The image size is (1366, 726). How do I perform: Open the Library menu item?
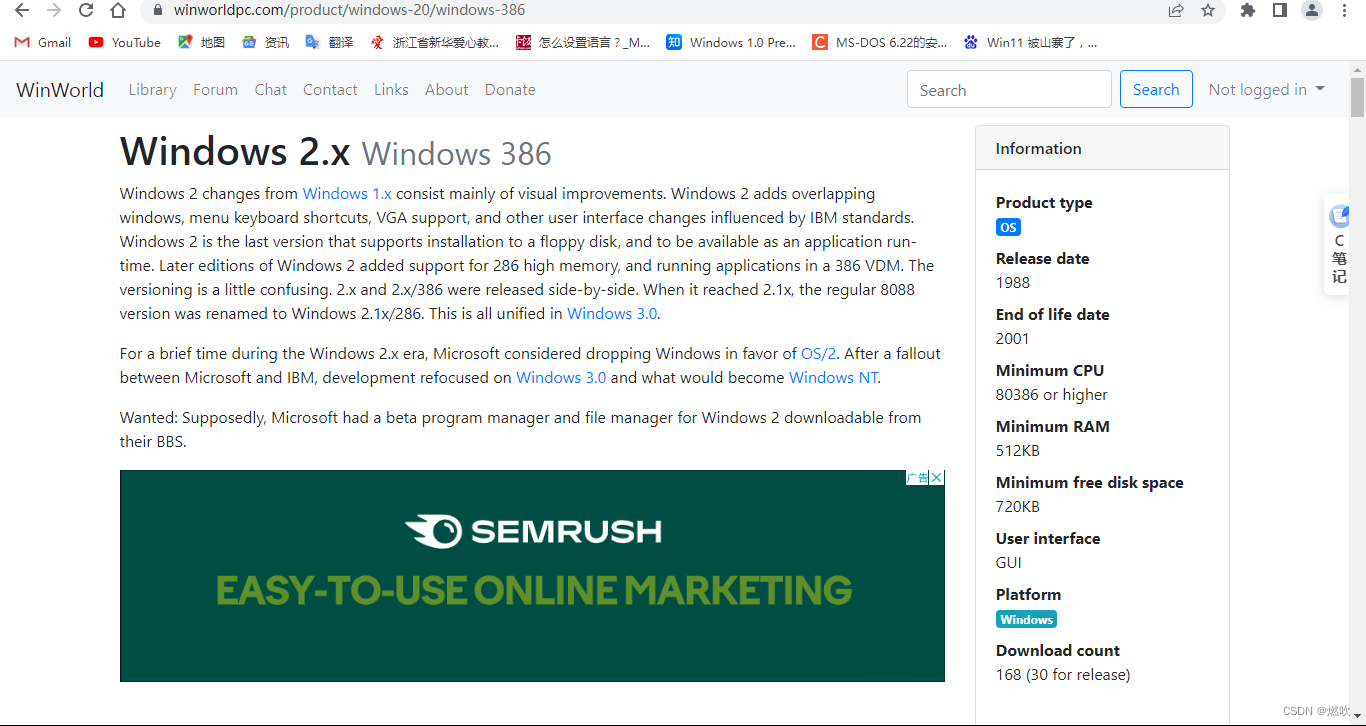(x=152, y=89)
